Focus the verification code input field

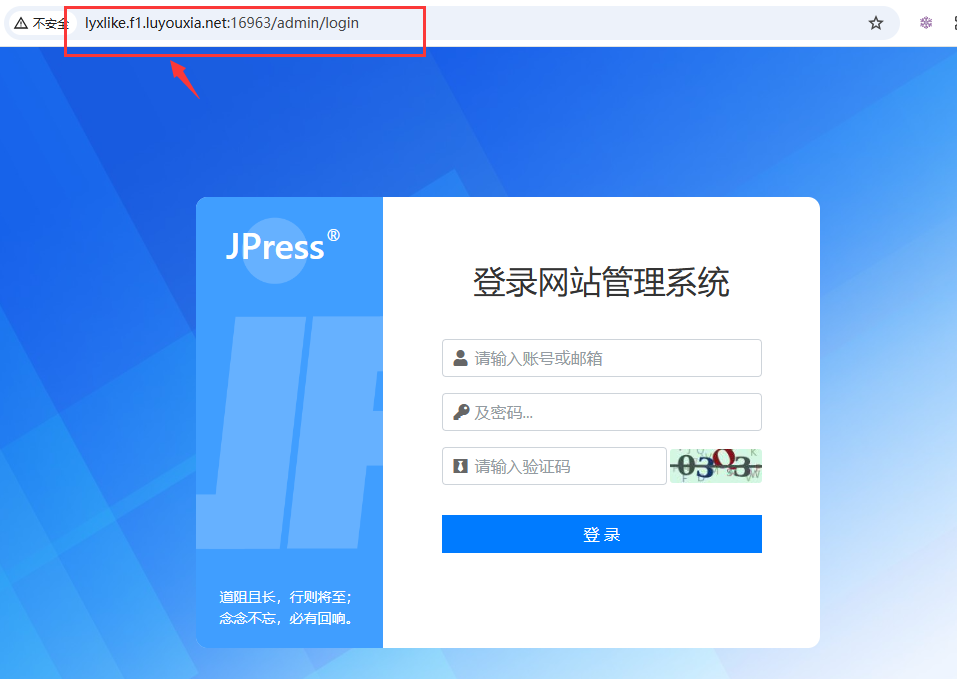554,466
